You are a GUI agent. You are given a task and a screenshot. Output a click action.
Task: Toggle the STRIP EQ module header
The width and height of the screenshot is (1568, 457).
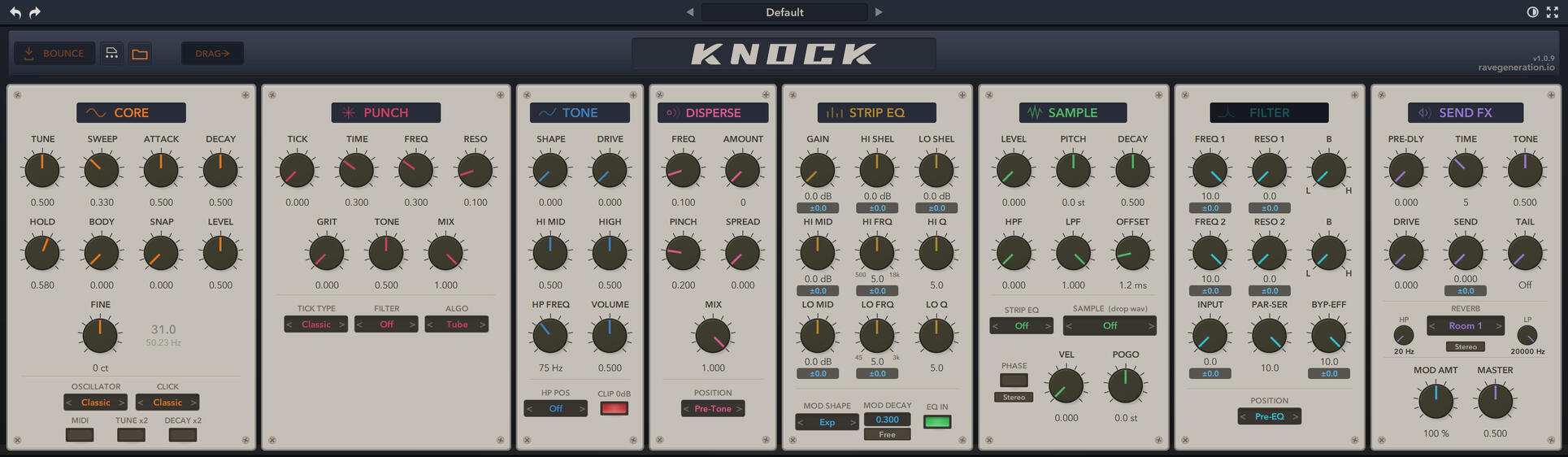coord(876,112)
